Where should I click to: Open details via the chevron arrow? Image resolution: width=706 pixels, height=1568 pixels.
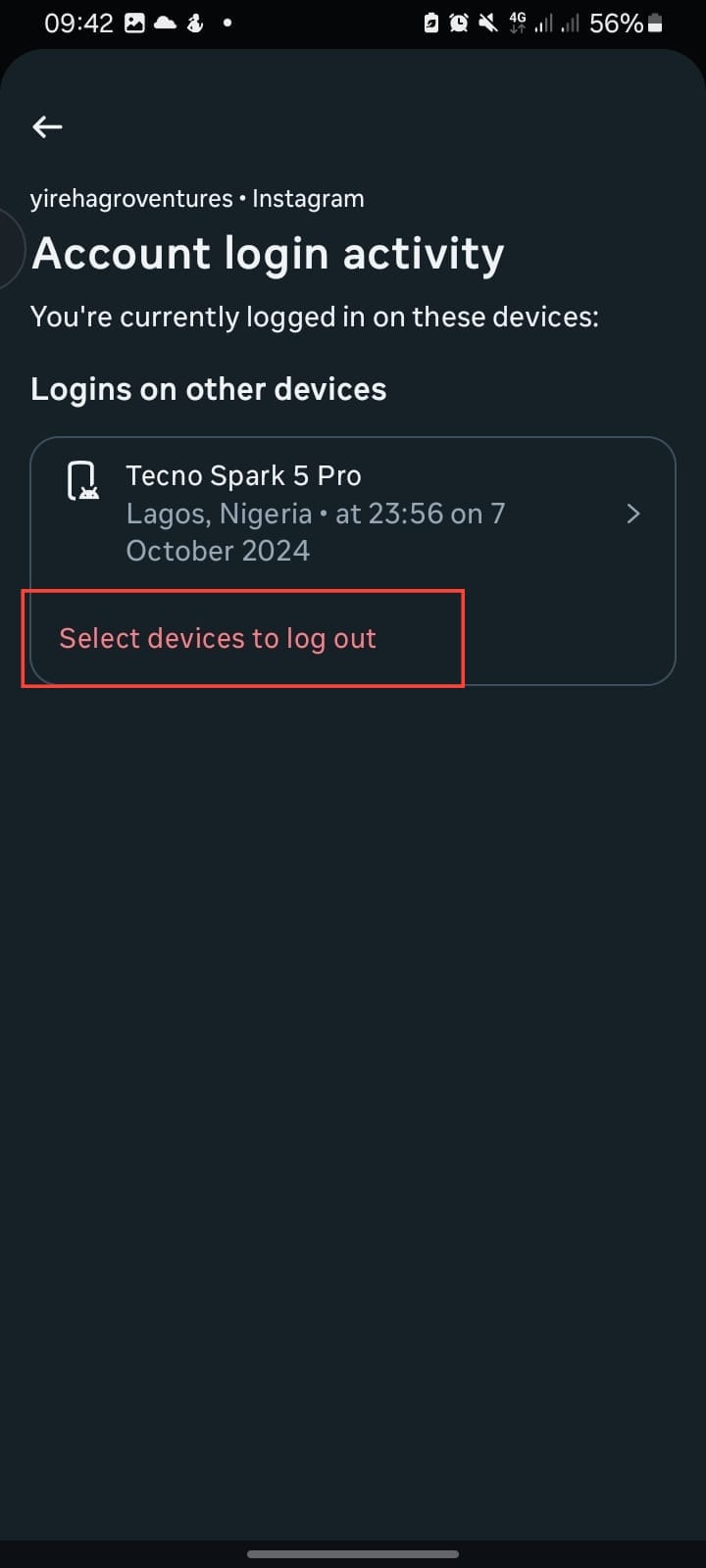tap(633, 514)
